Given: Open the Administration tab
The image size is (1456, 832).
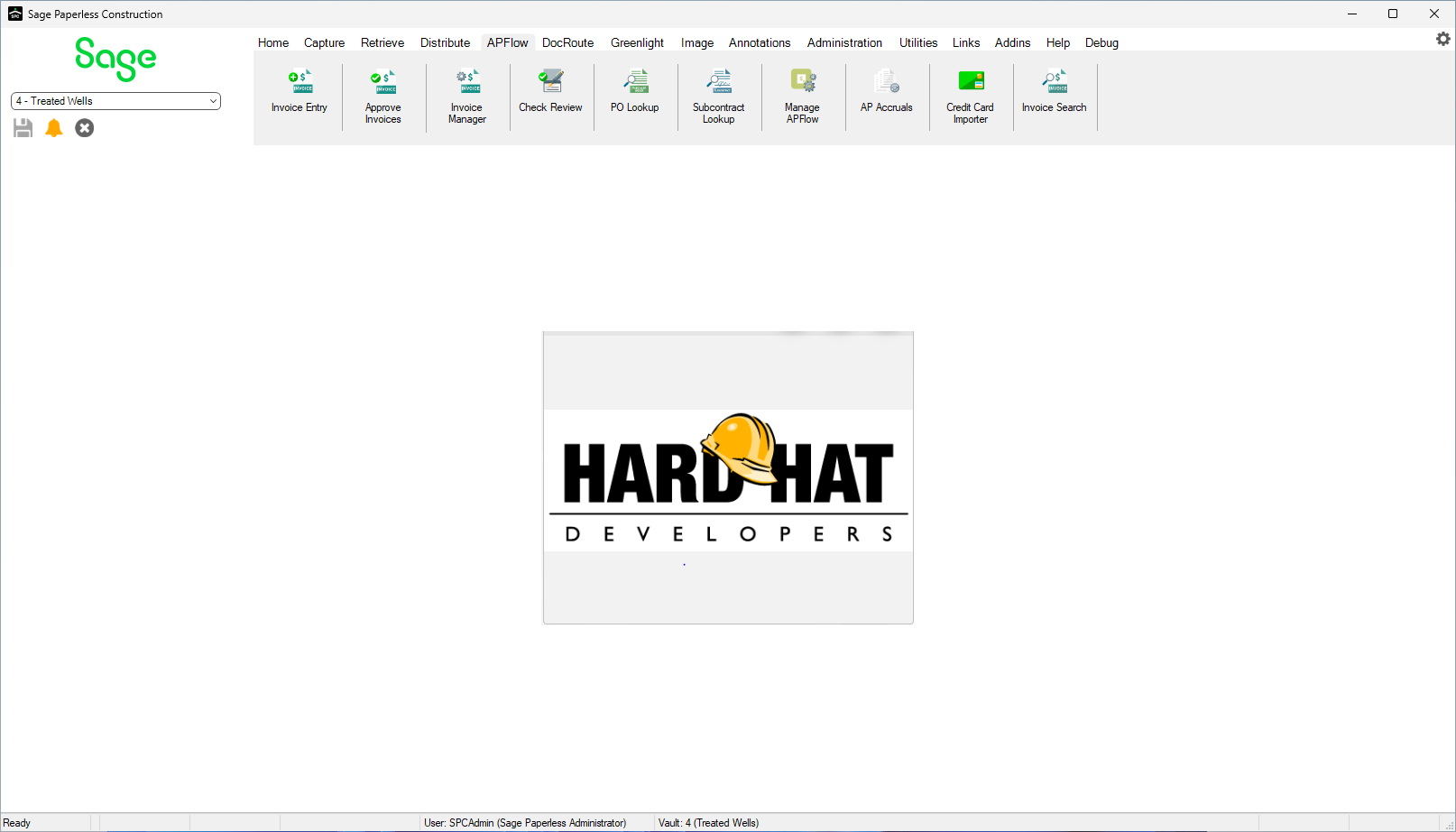Looking at the screenshot, I should point(844,42).
